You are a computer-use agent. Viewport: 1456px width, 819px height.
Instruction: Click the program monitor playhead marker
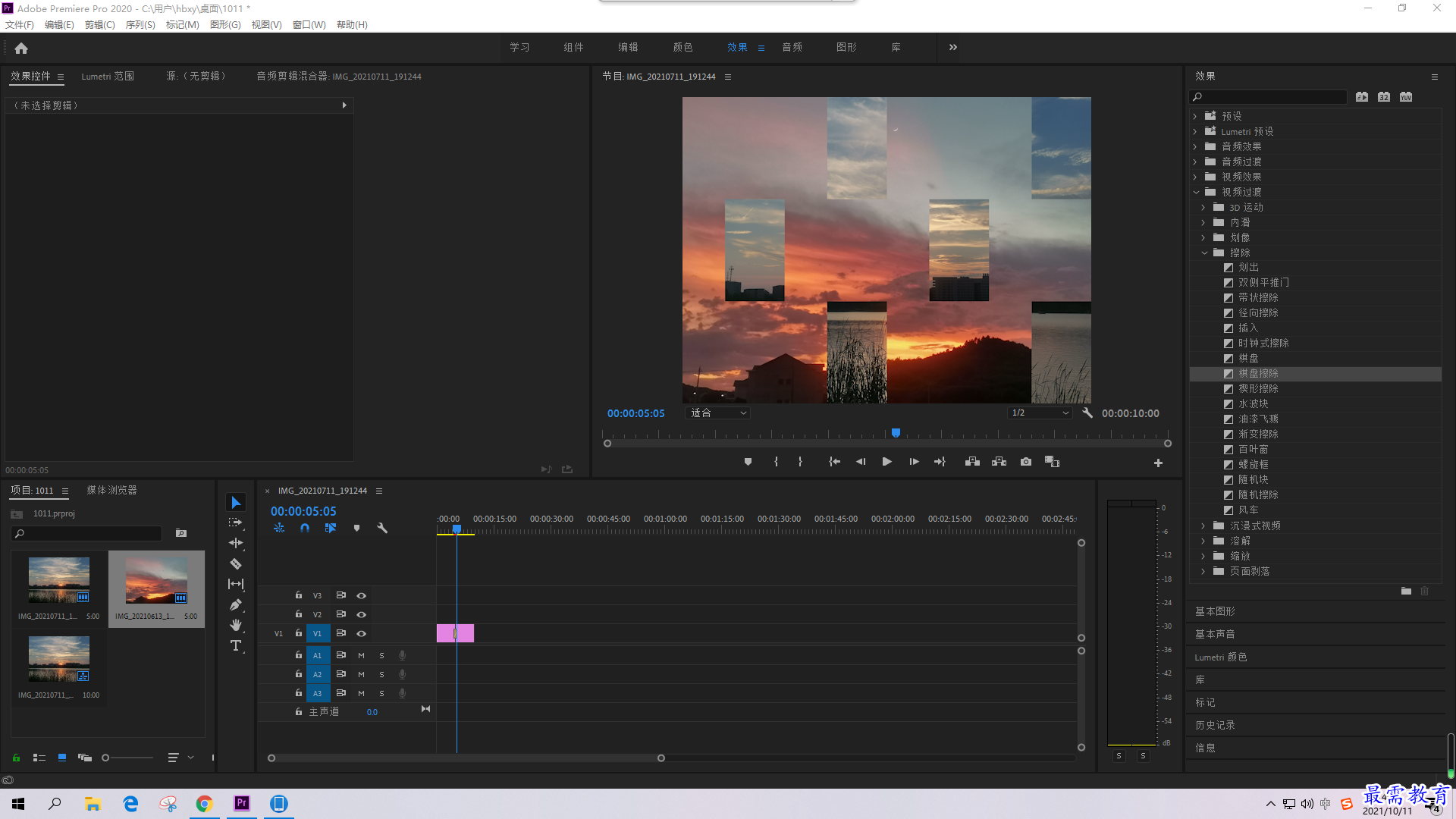896,433
